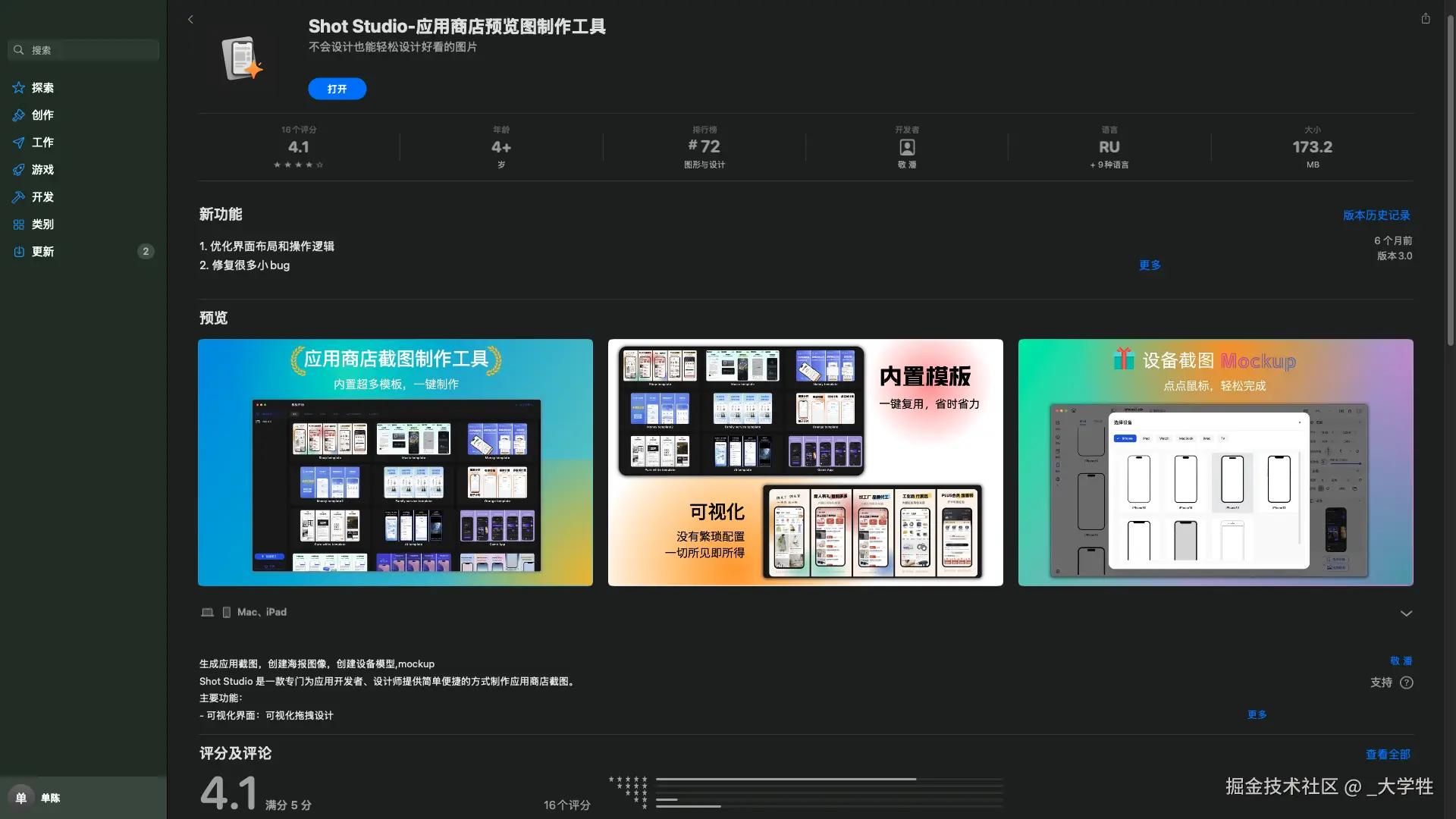Click the developer name 敬潇 link
Screen dimensions: 1456x819
[1402, 661]
